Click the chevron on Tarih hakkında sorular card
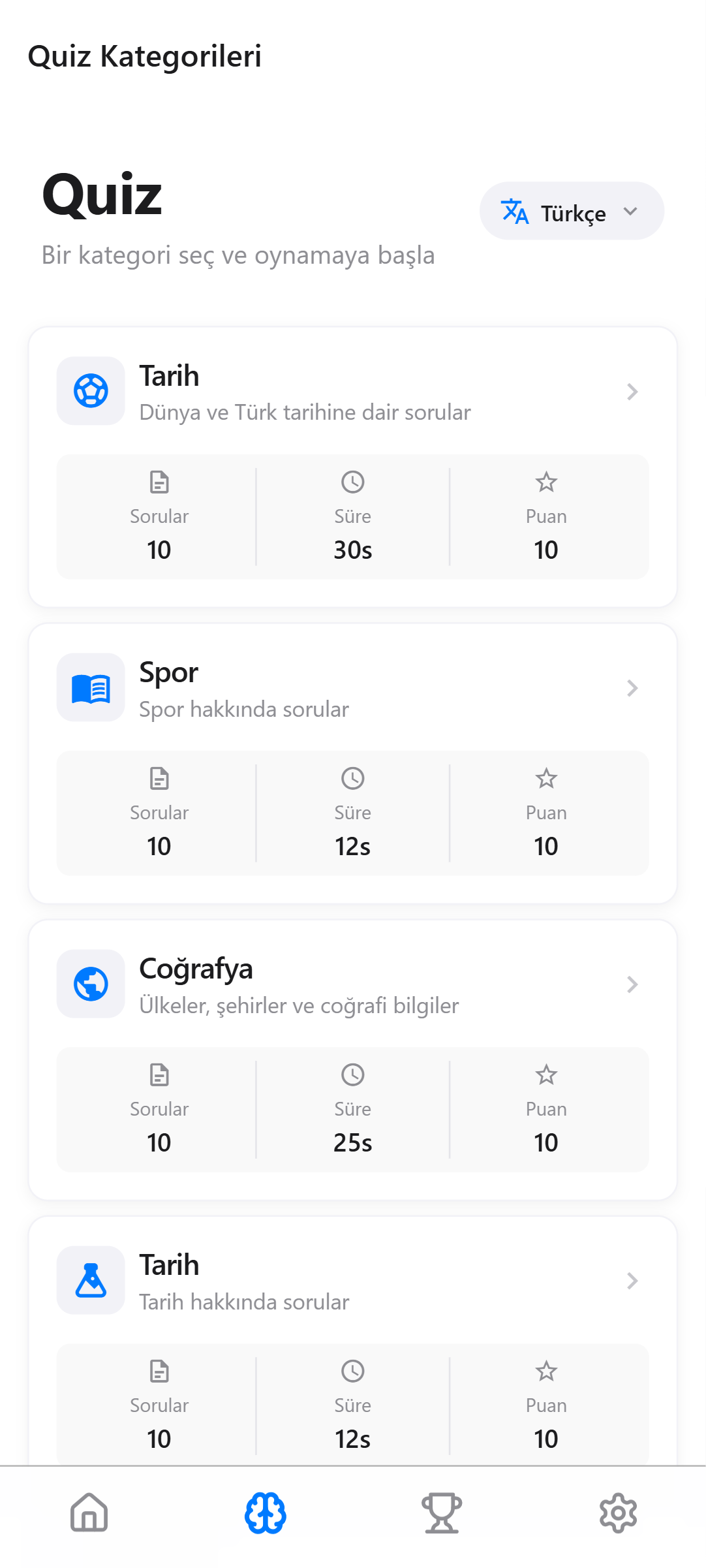Viewport: 706px width, 1568px height. (632, 1281)
